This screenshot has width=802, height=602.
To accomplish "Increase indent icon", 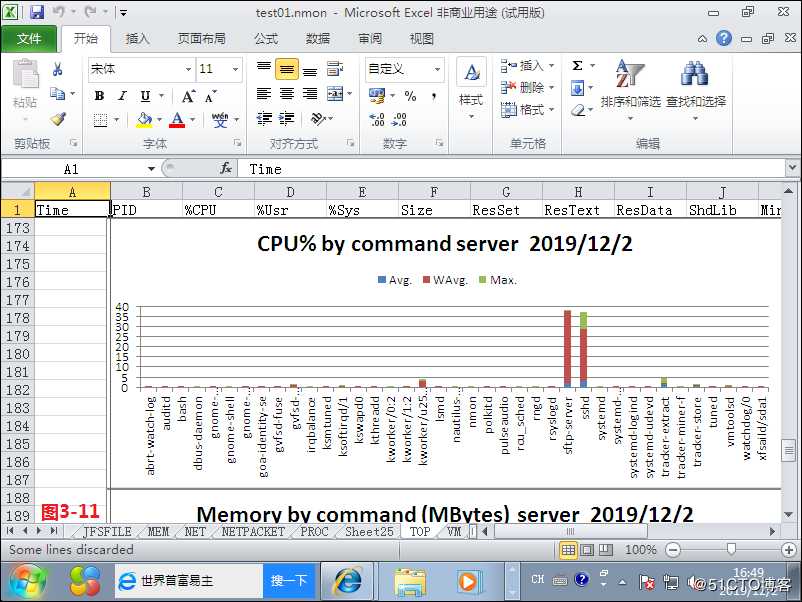I will (286, 119).
